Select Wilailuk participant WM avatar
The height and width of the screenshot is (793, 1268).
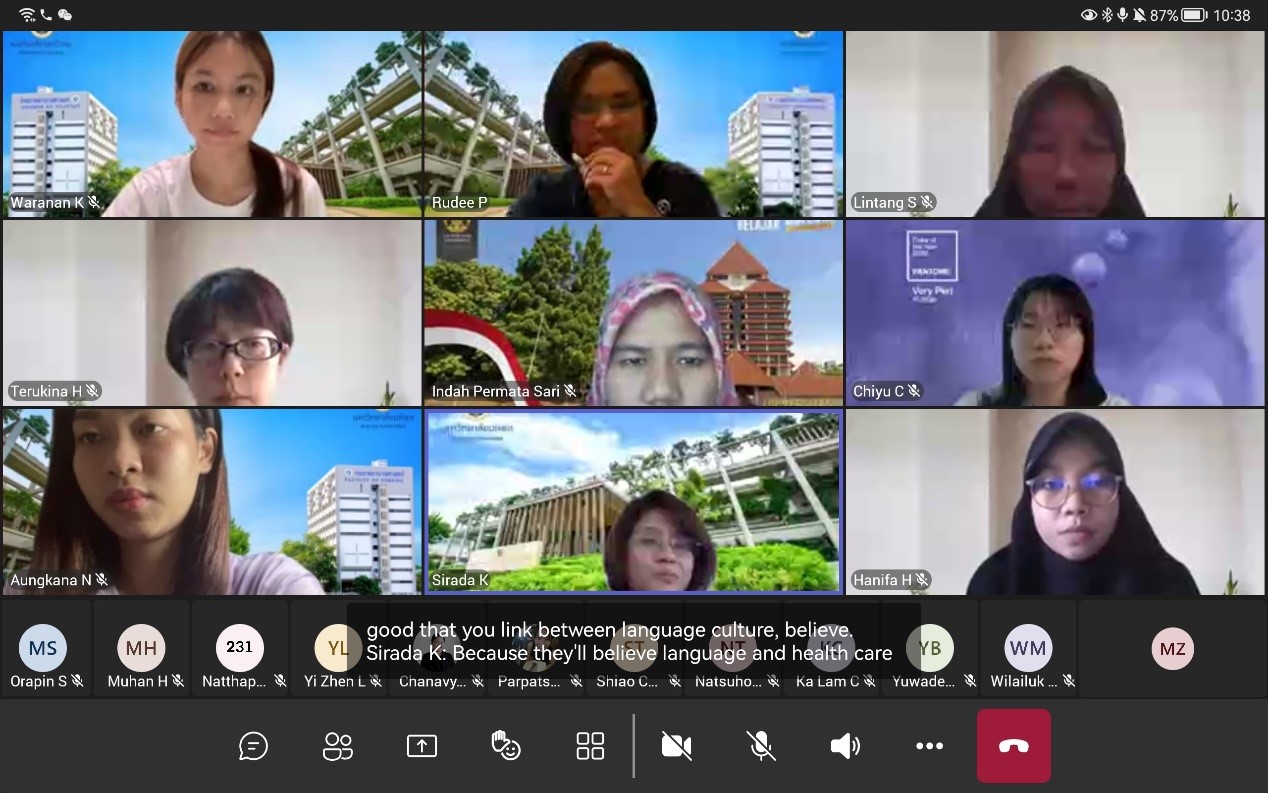click(x=1028, y=648)
